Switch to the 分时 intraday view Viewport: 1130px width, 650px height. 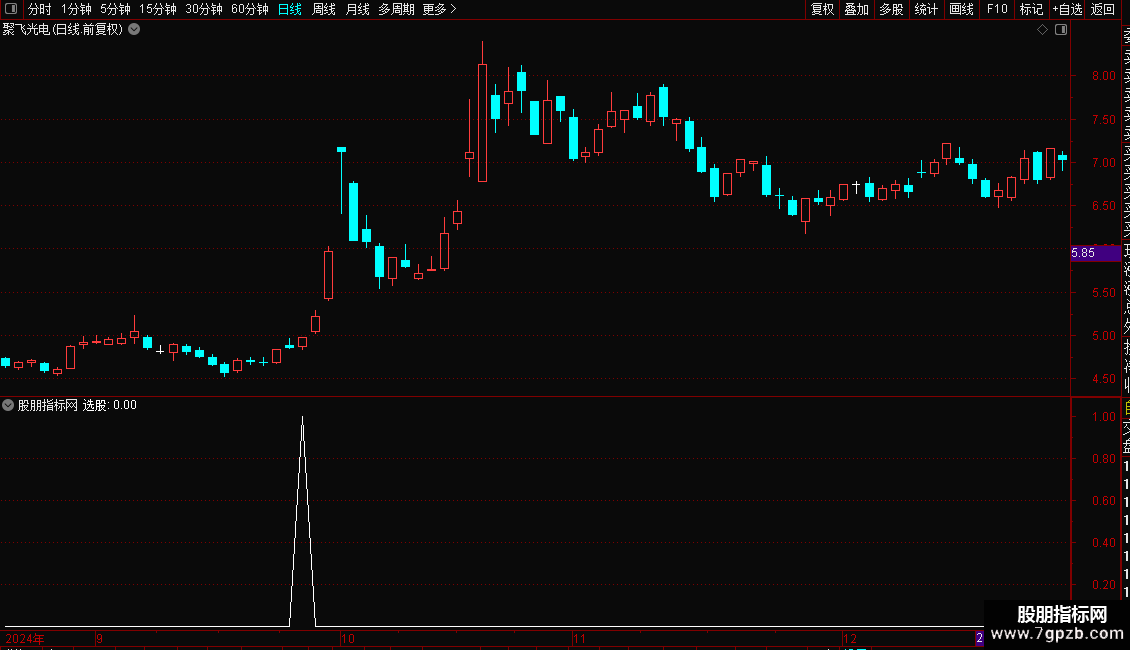[x=40, y=9]
